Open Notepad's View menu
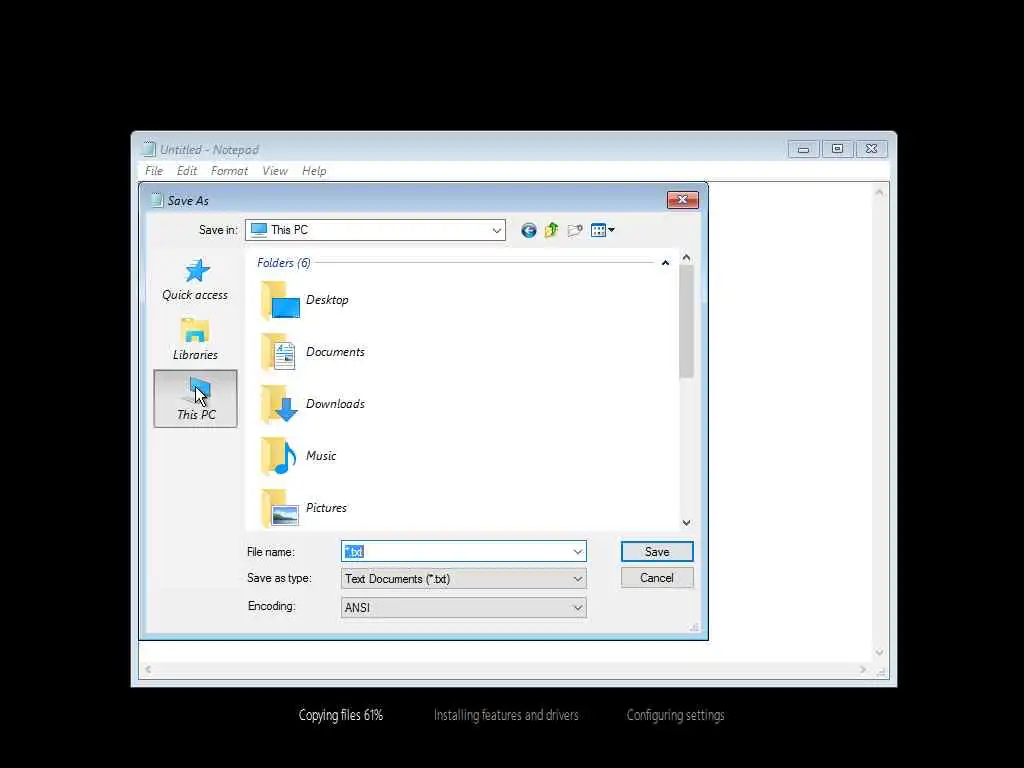Viewport: 1024px width, 768px height. (275, 171)
